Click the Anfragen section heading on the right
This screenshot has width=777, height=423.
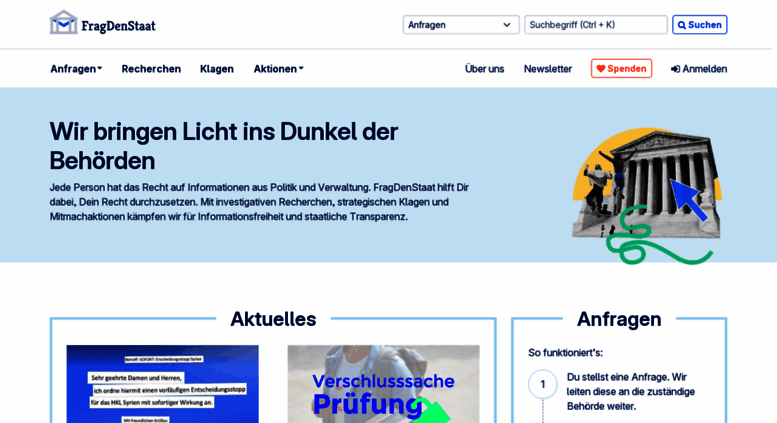click(619, 319)
